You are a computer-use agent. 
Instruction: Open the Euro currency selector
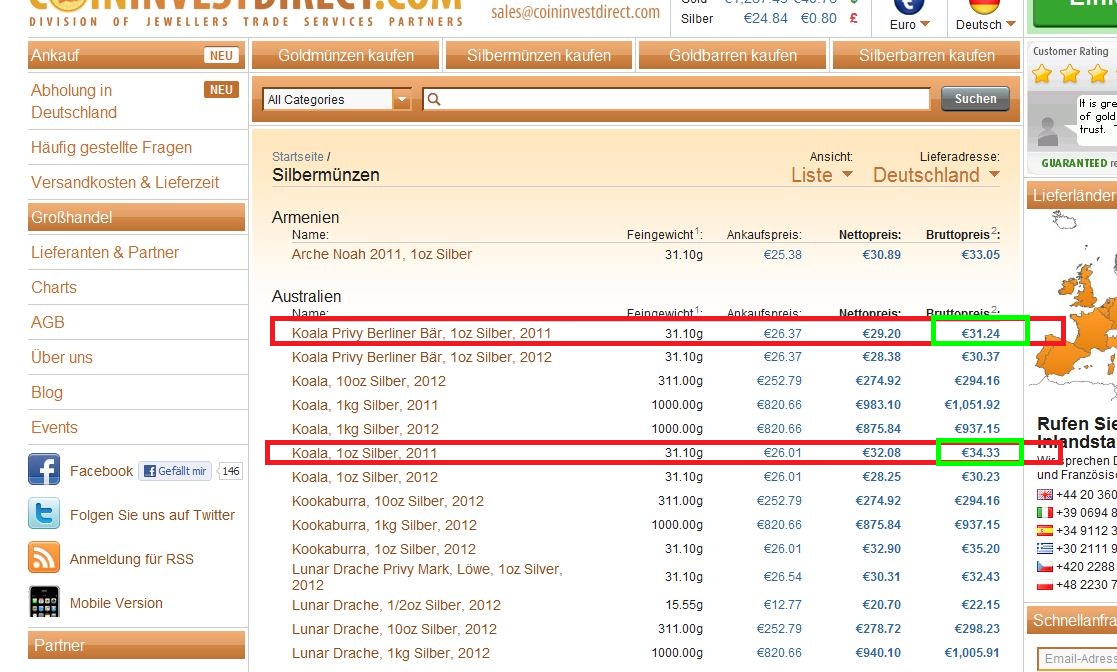909,24
